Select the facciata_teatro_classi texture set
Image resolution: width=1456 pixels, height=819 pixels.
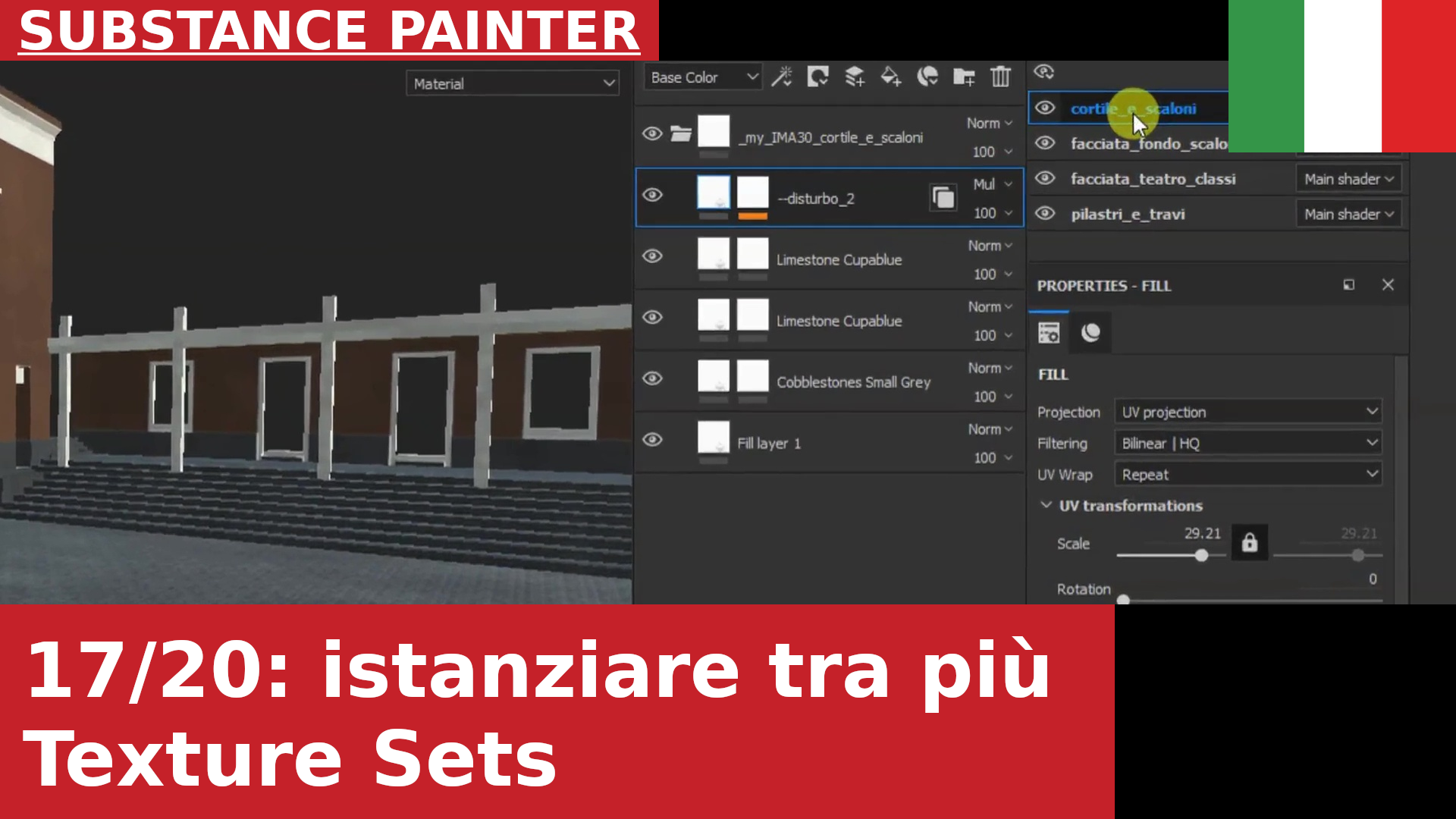pyautogui.click(x=1153, y=179)
